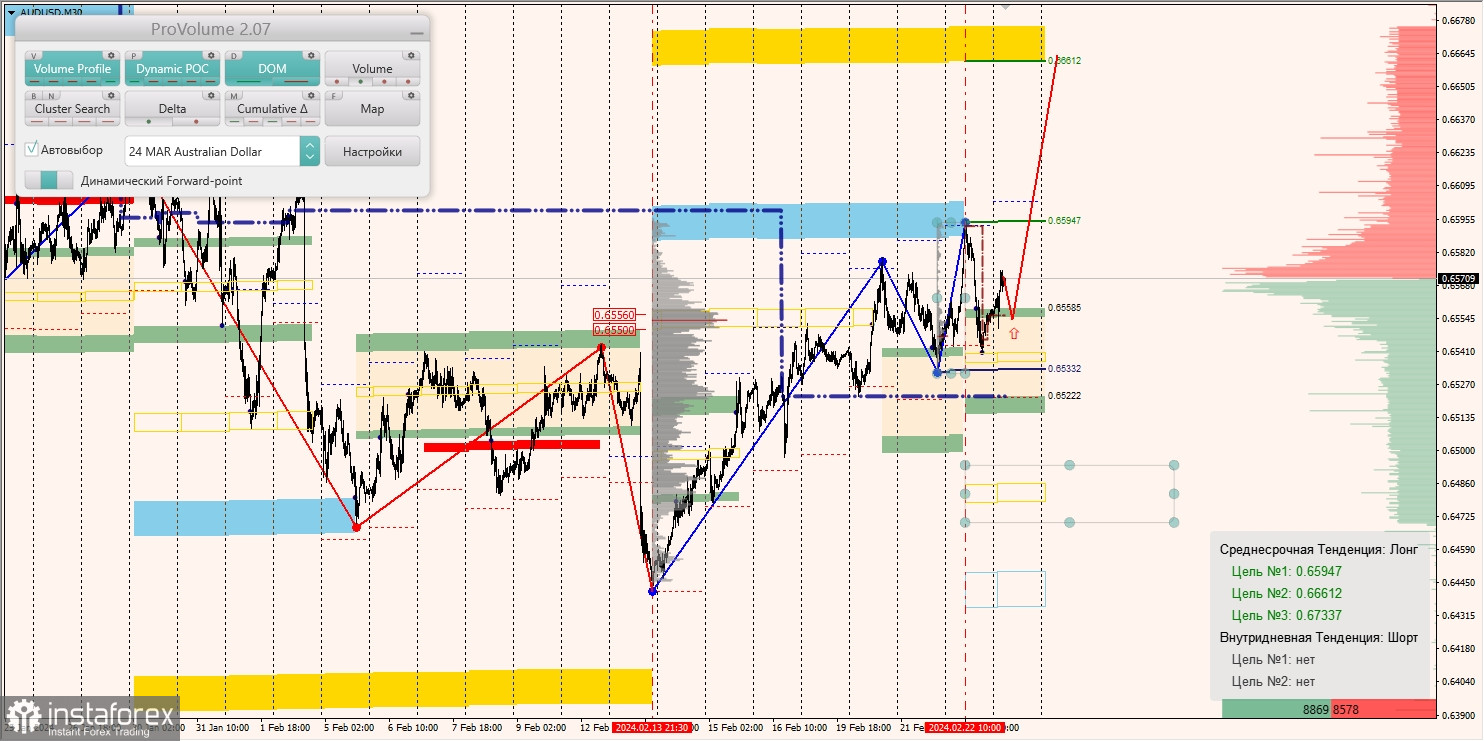This screenshot has height=741, width=1484.
Task: Click the 0.65585 level label
Action: tap(1064, 308)
